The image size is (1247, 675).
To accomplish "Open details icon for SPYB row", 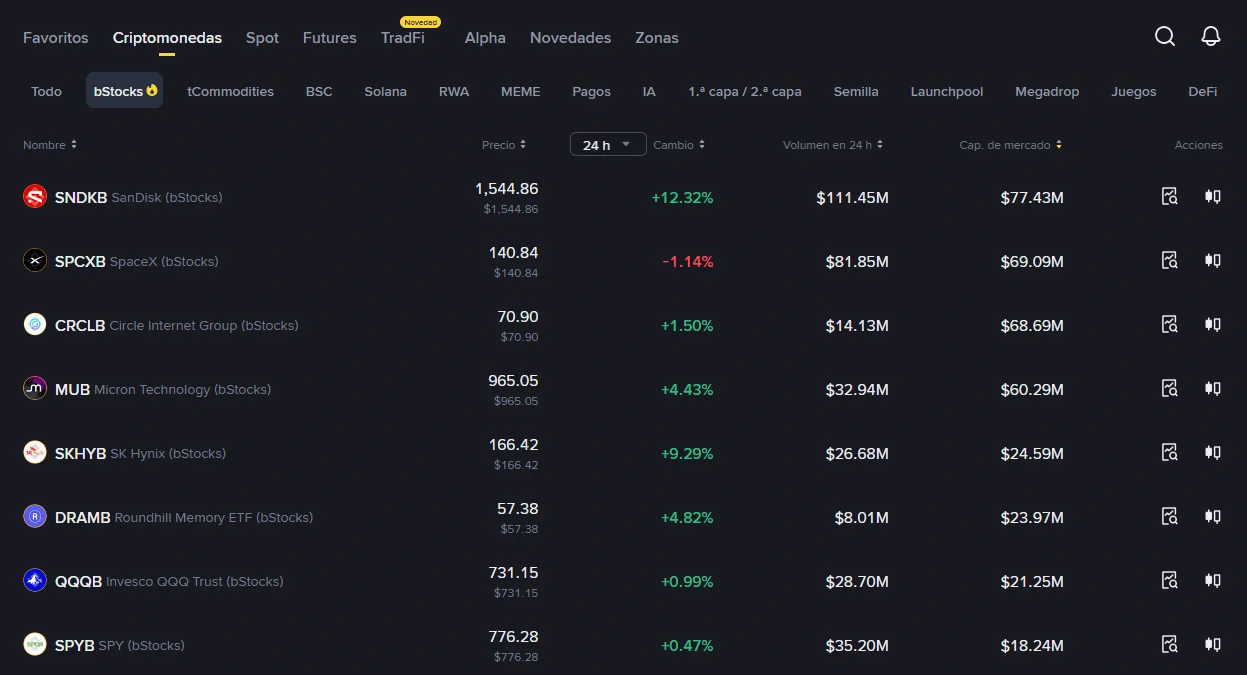I will click(x=1170, y=645).
